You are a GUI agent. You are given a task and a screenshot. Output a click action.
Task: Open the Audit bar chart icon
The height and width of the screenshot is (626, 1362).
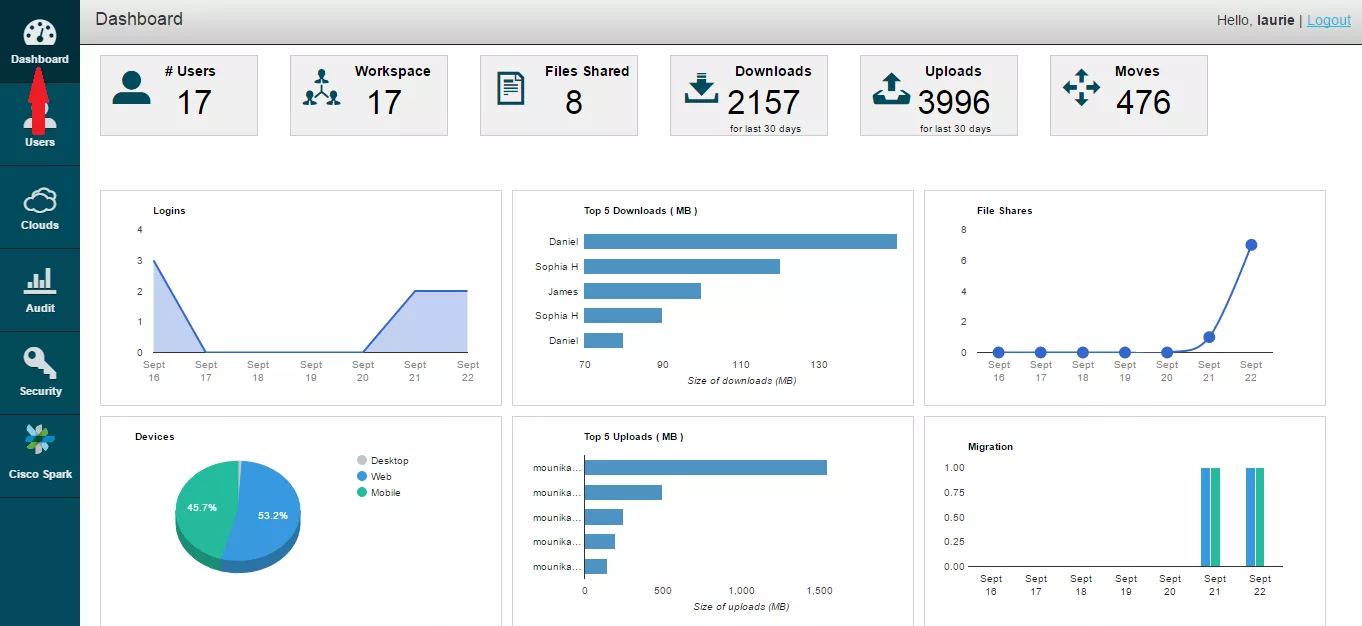(40, 281)
